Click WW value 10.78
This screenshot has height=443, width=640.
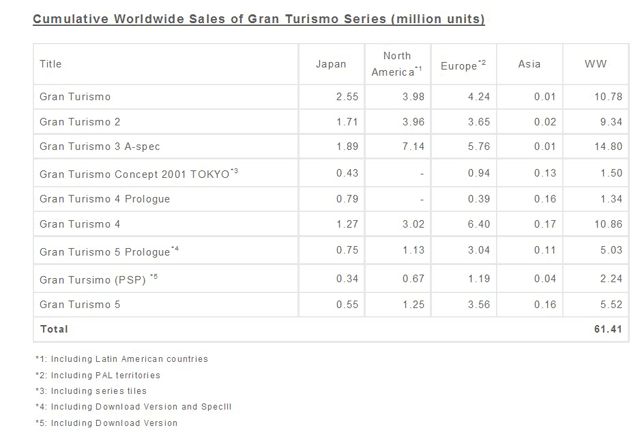pos(608,97)
